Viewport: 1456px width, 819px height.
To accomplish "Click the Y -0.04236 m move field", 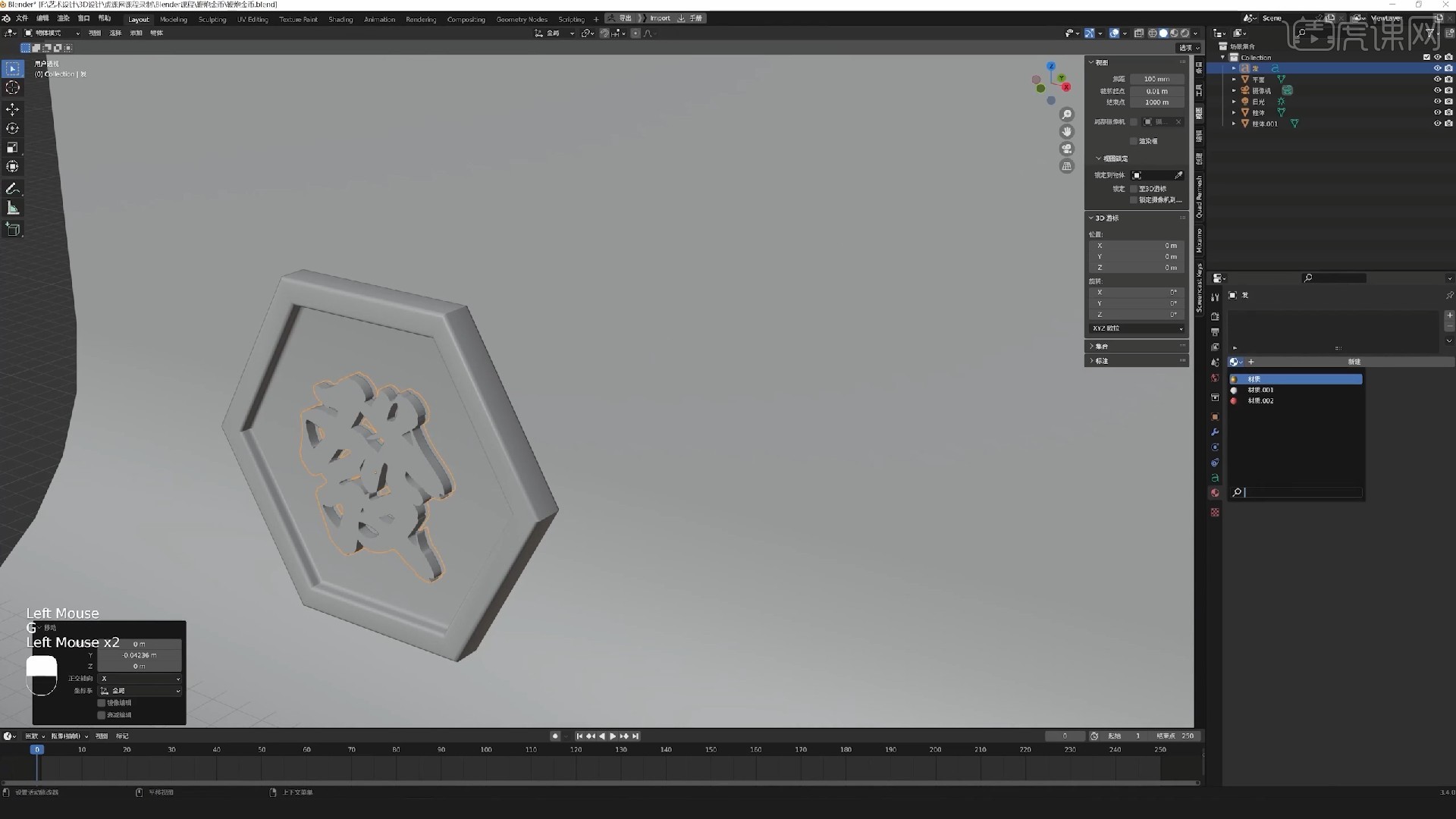I will (x=140, y=655).
